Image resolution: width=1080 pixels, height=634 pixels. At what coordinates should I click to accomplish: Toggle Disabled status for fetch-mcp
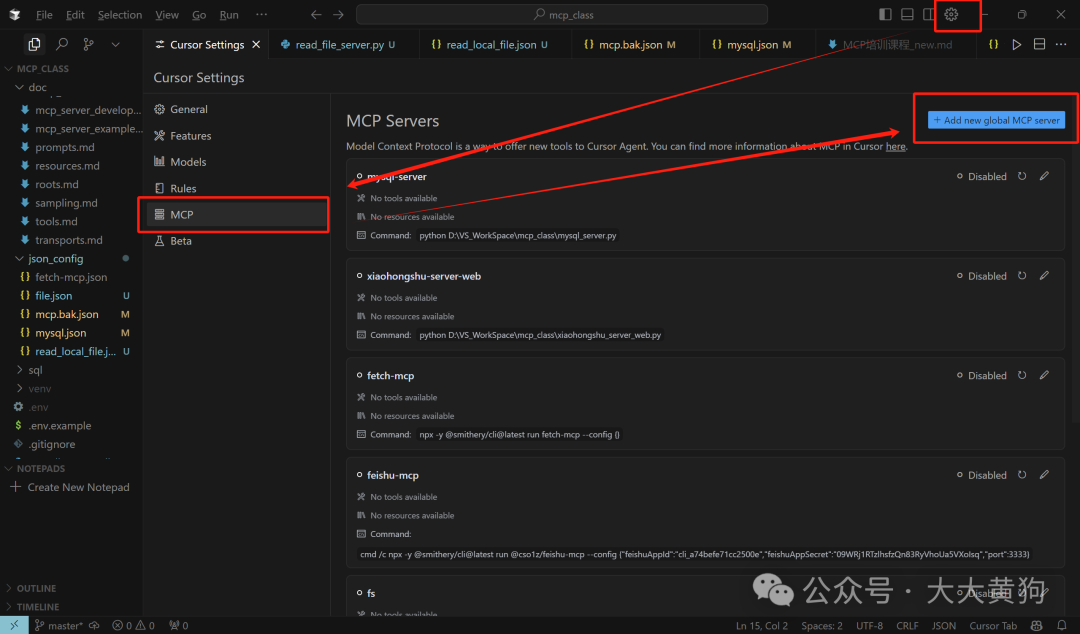tap(982, 376)
